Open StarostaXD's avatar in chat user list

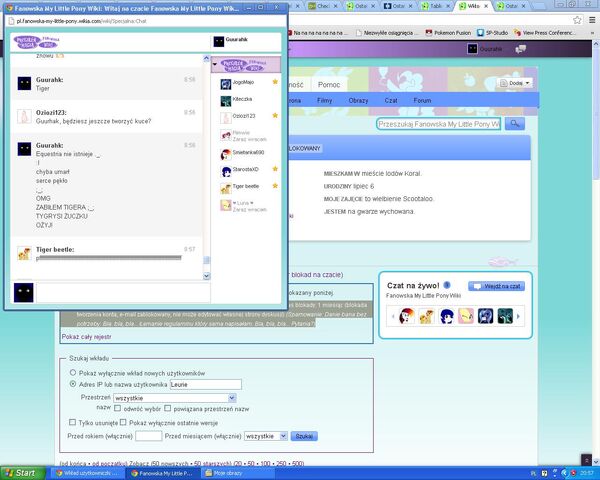[226, 171]
